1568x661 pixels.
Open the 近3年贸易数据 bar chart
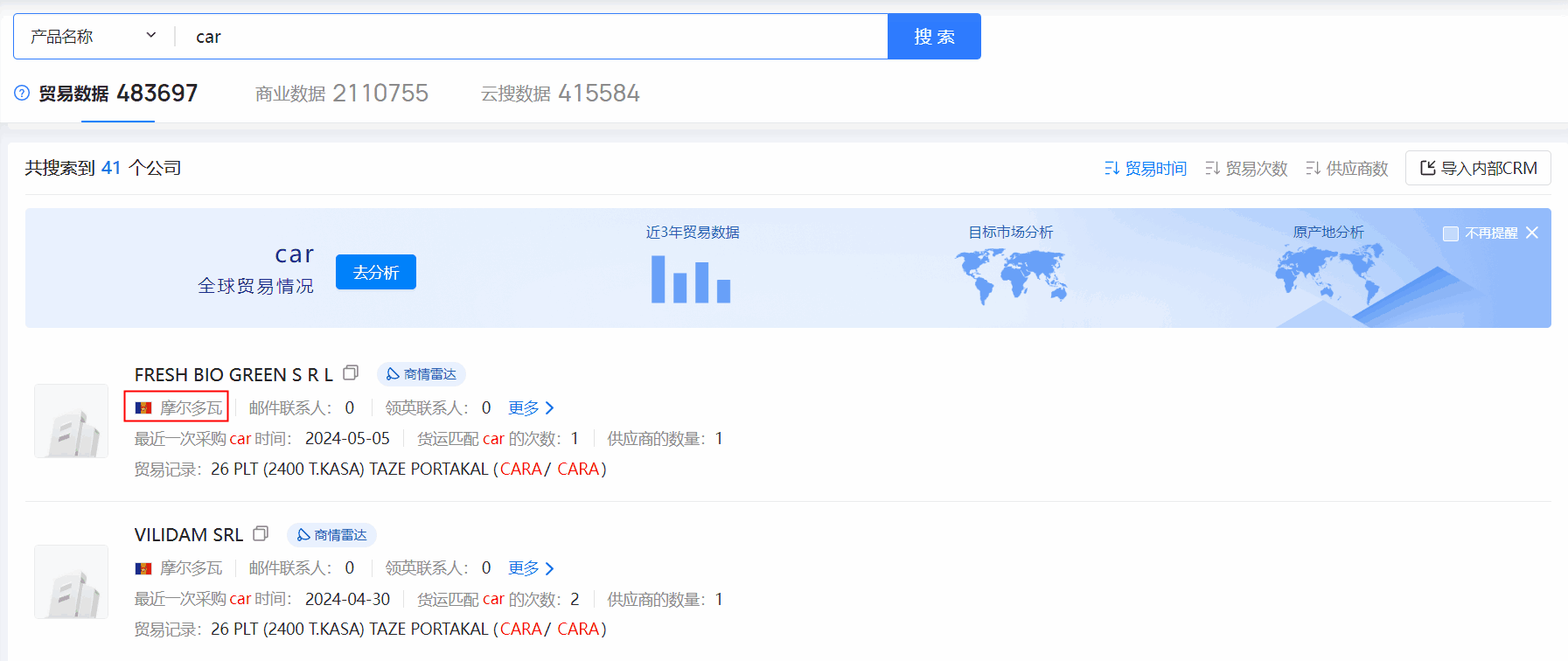tap(691, 279)
